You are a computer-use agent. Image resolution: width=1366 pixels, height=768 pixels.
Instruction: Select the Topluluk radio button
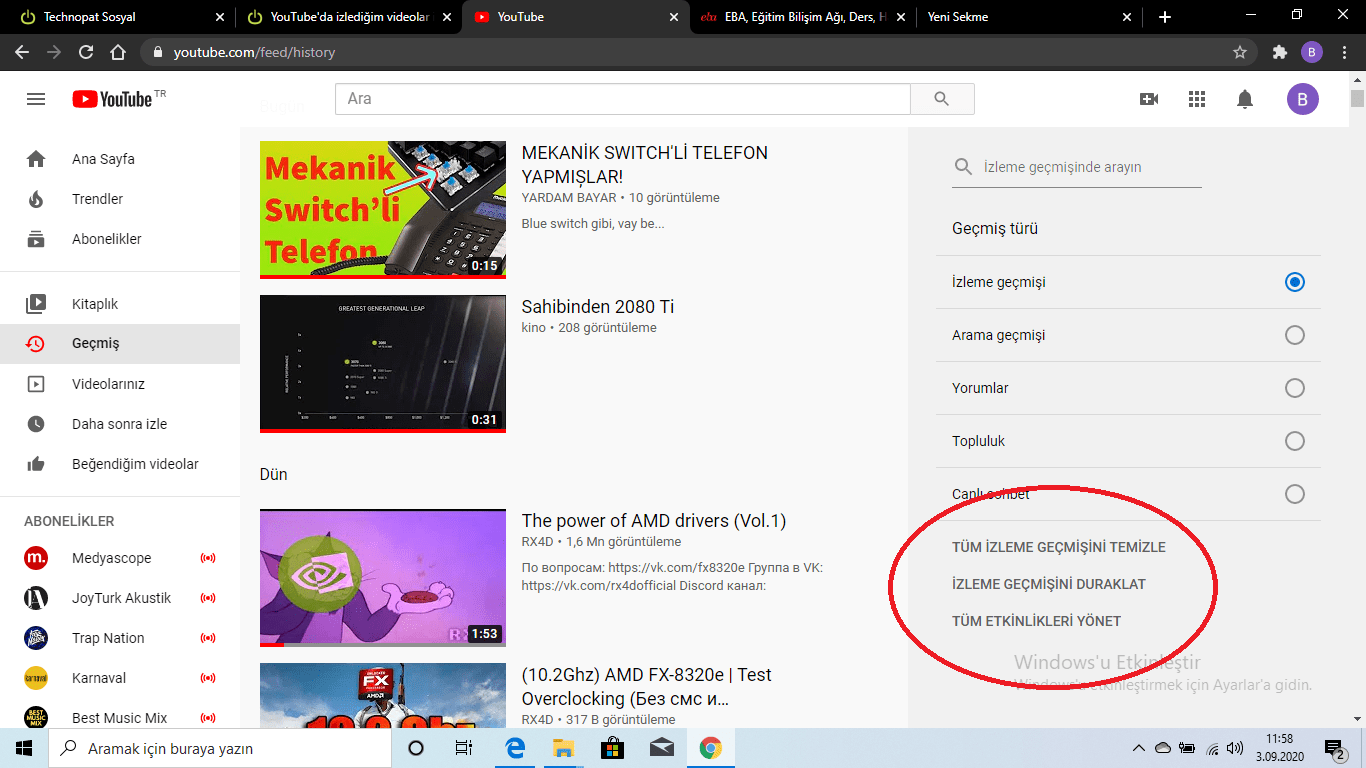[1295, 441]
